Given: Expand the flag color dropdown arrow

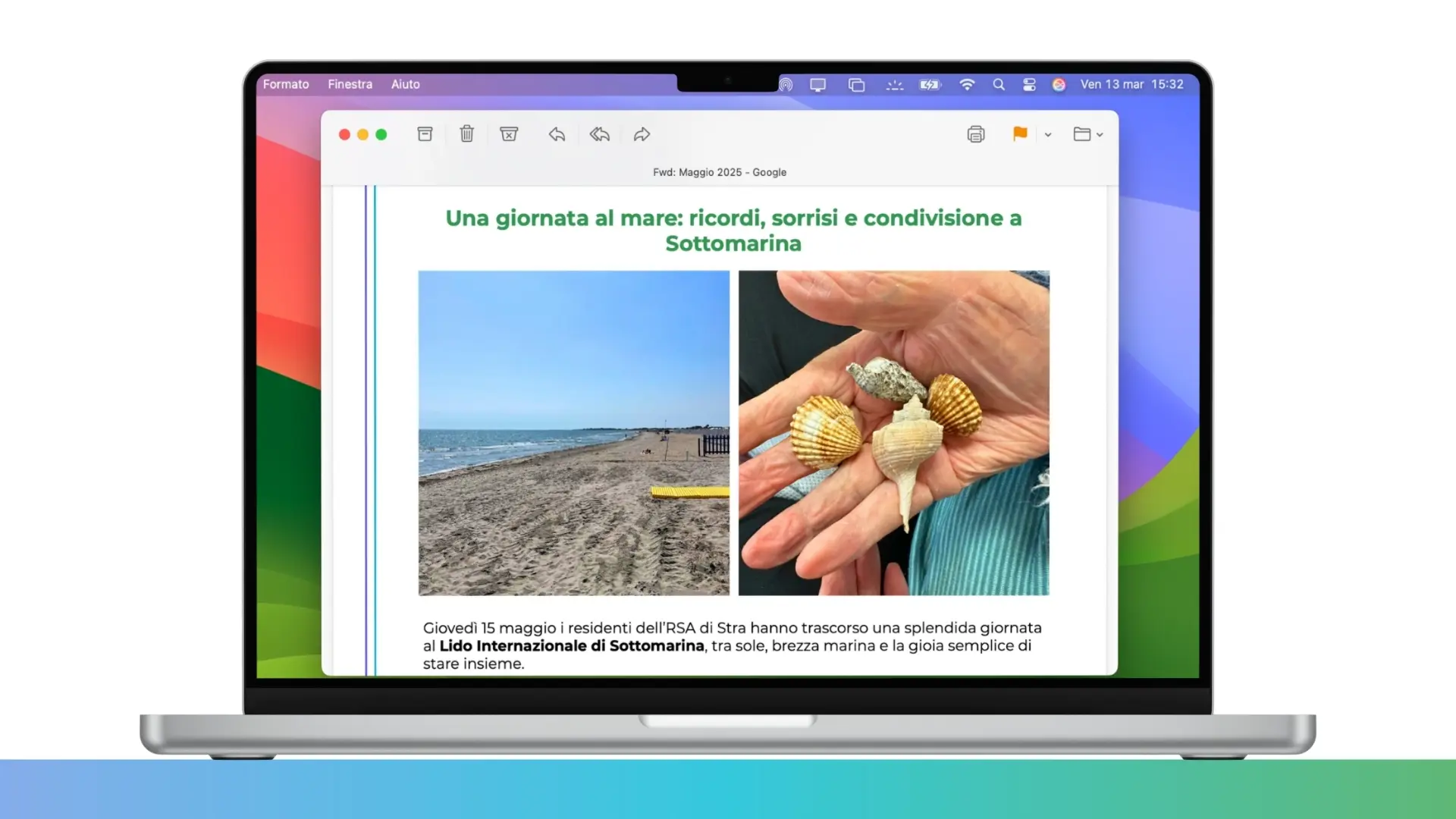Looking at the screenshot, I should tap(1048, 135).
